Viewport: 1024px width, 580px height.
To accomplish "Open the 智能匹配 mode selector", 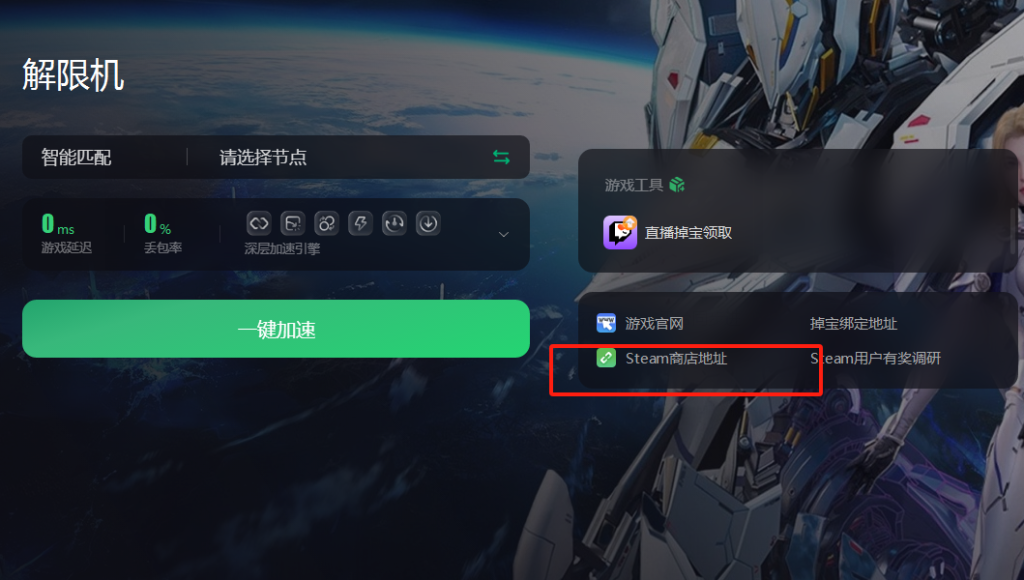I will 76,157.
